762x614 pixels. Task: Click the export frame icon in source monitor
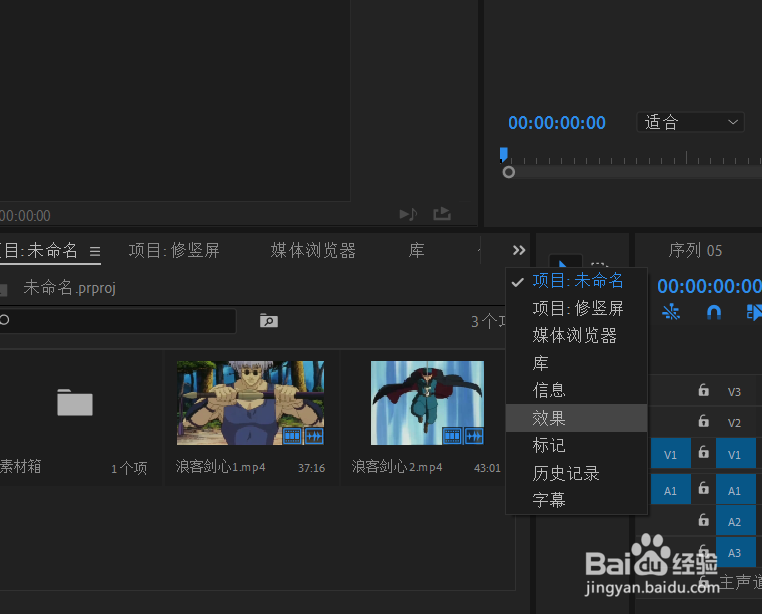(442, 213)
